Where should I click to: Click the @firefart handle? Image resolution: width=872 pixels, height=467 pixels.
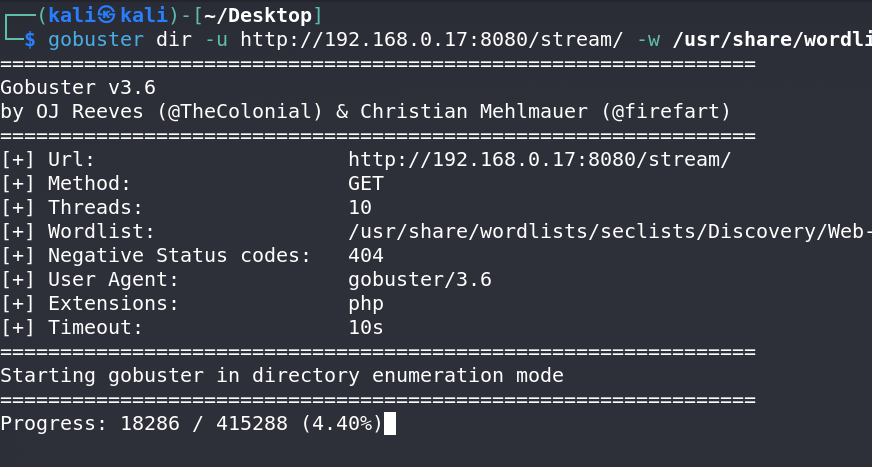666,111
